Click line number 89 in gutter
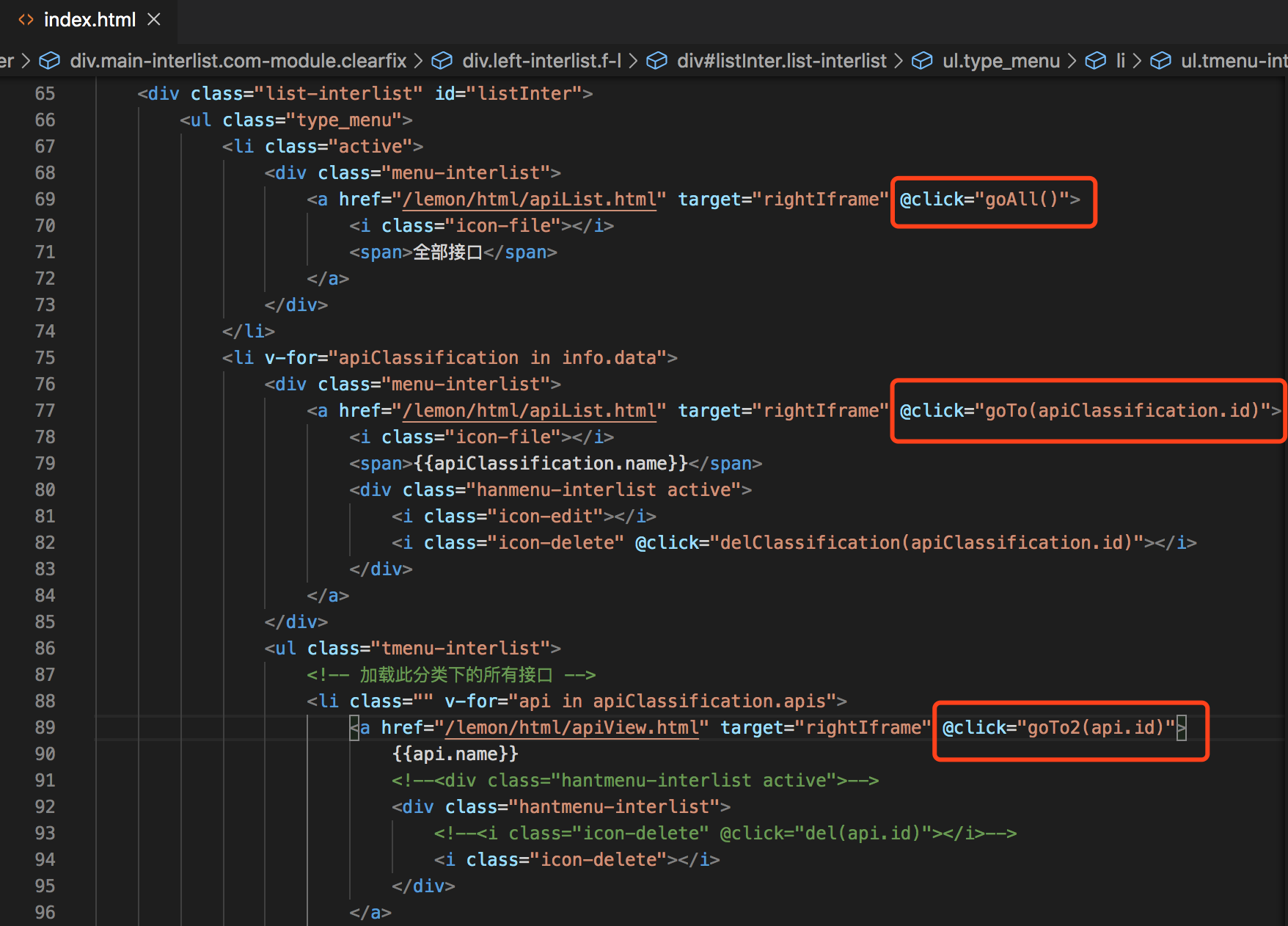 (45, 727)
